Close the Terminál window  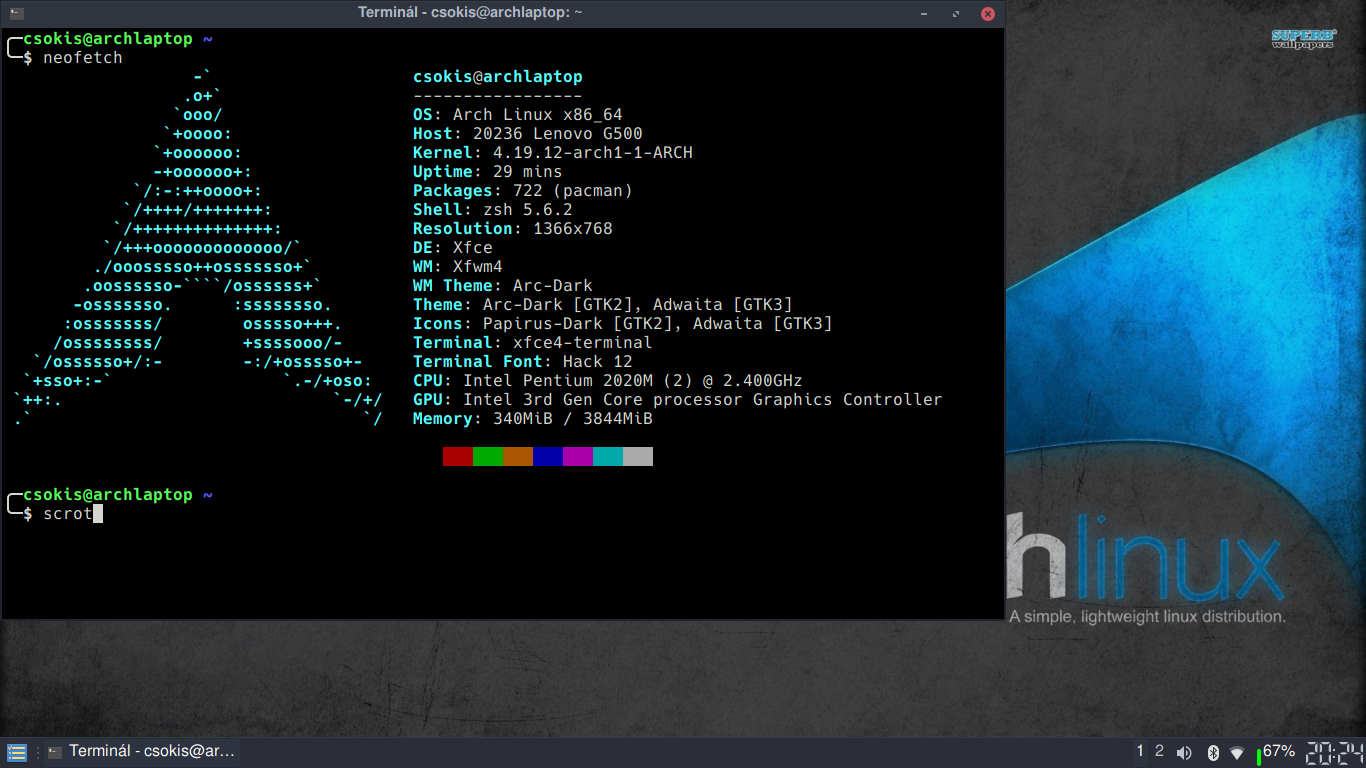tap(987, 14)
